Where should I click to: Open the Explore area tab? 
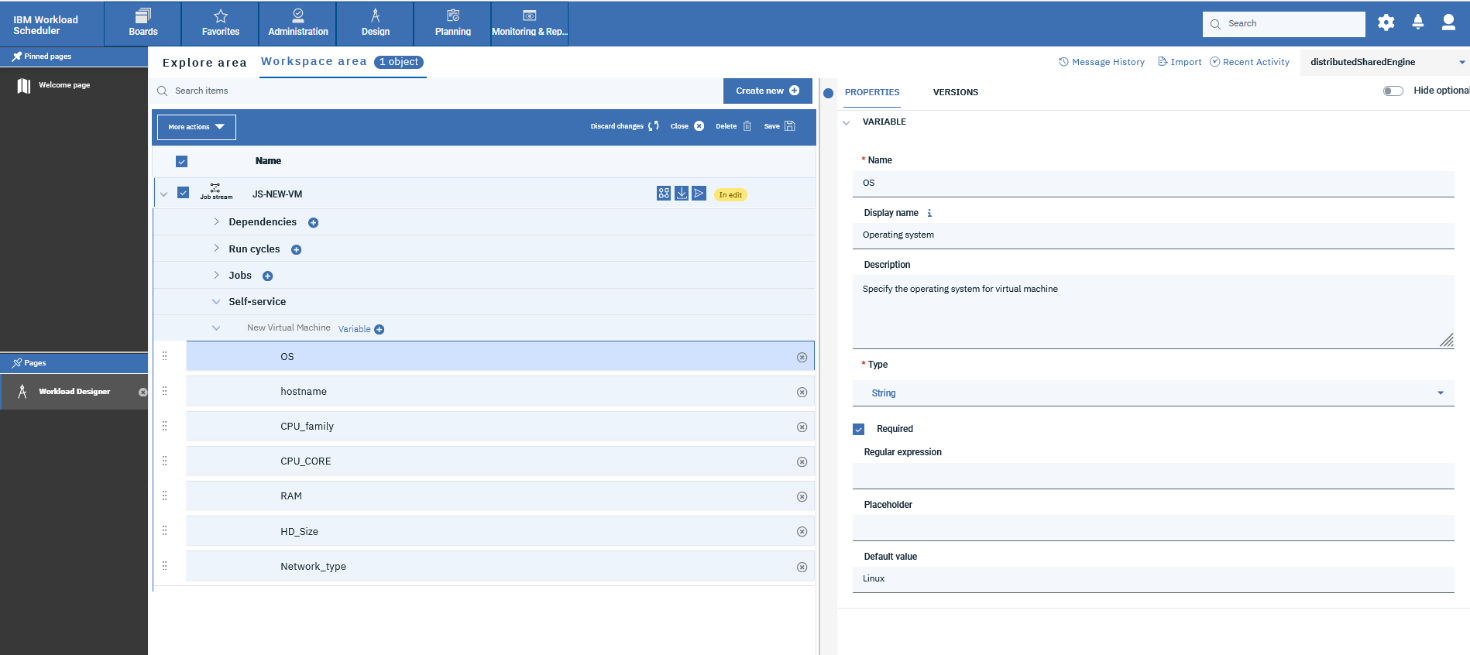204,63
